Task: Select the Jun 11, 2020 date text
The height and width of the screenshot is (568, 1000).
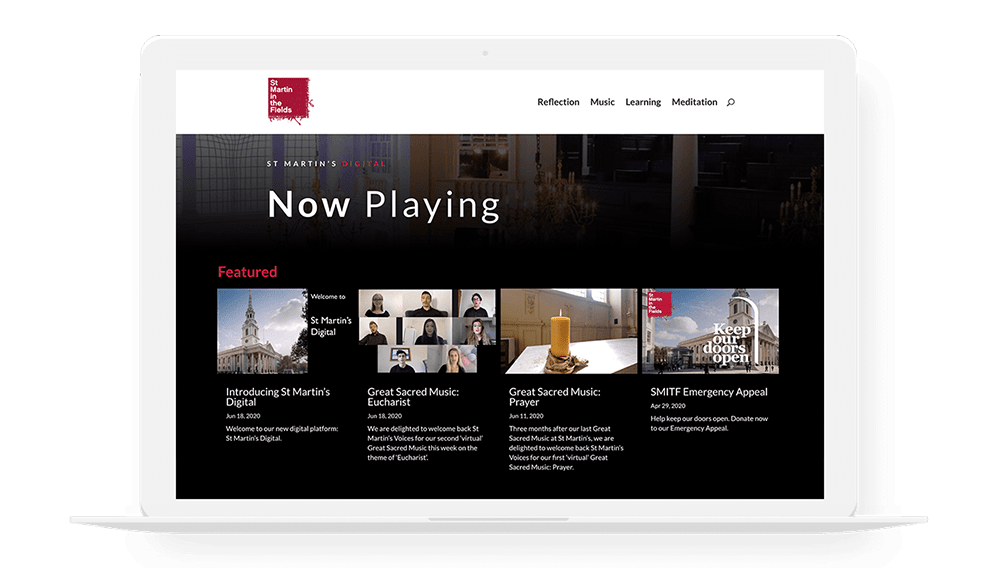Action: [526, 416]
